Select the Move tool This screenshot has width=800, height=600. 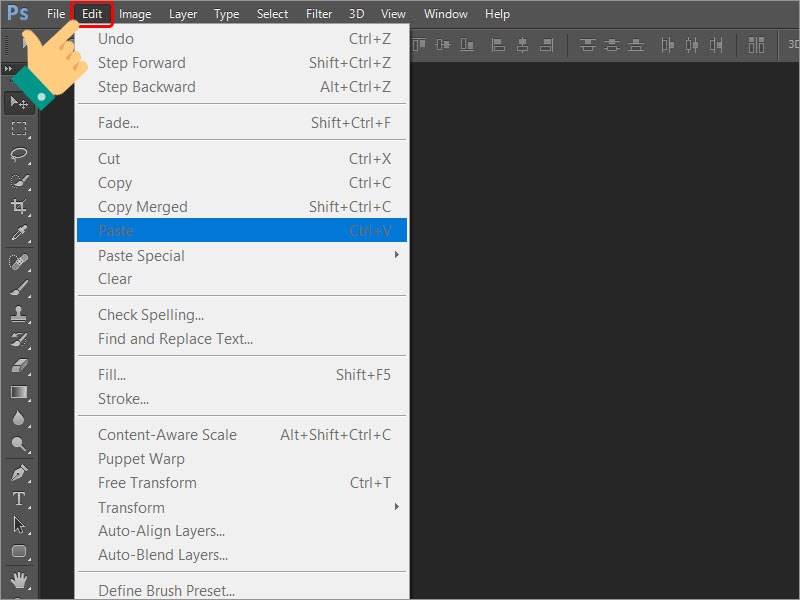(x=18, y=103)
